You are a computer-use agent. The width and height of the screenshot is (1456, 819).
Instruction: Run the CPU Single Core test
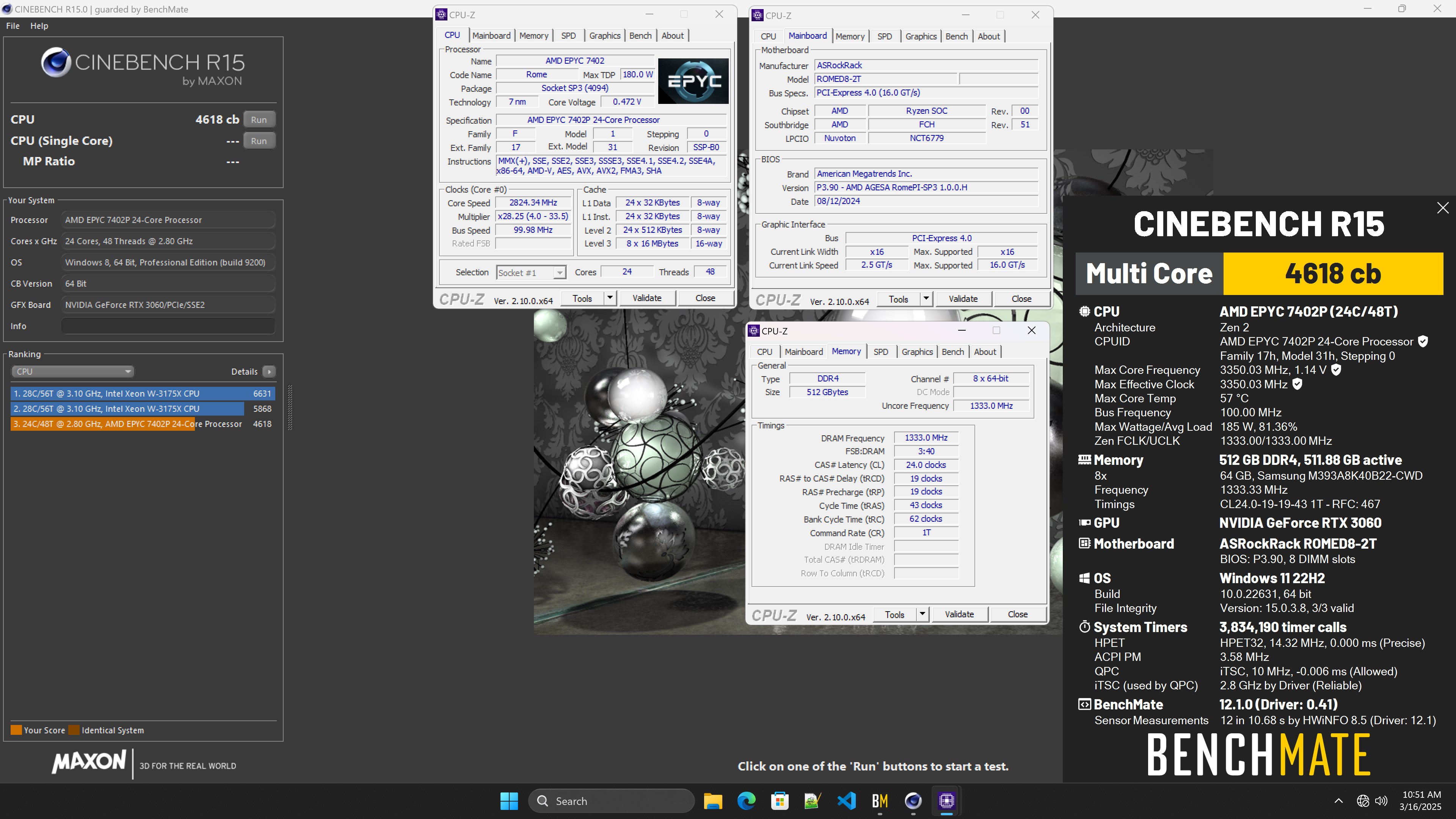[x=259, y=141]
